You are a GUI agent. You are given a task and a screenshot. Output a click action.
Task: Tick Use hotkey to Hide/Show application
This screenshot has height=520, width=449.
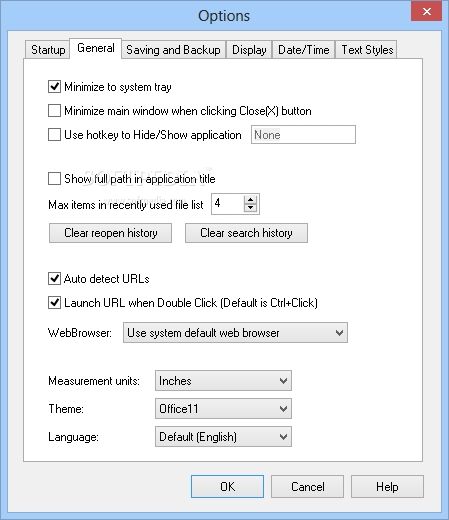54,135
